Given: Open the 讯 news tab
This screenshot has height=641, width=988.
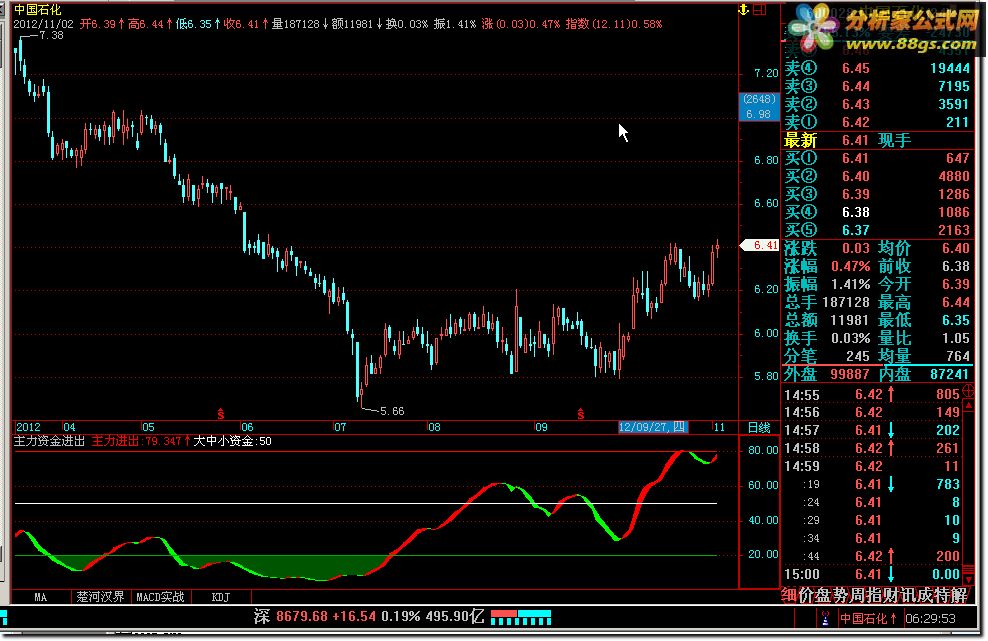Looking at the screenshot, I should coord(908,595).
